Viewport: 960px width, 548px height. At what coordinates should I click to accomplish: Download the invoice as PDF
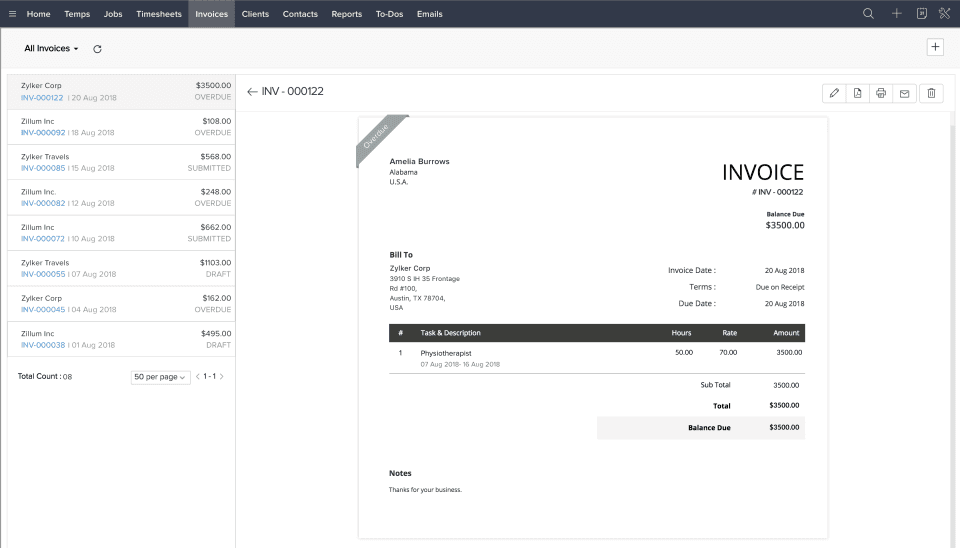[857, 93]
